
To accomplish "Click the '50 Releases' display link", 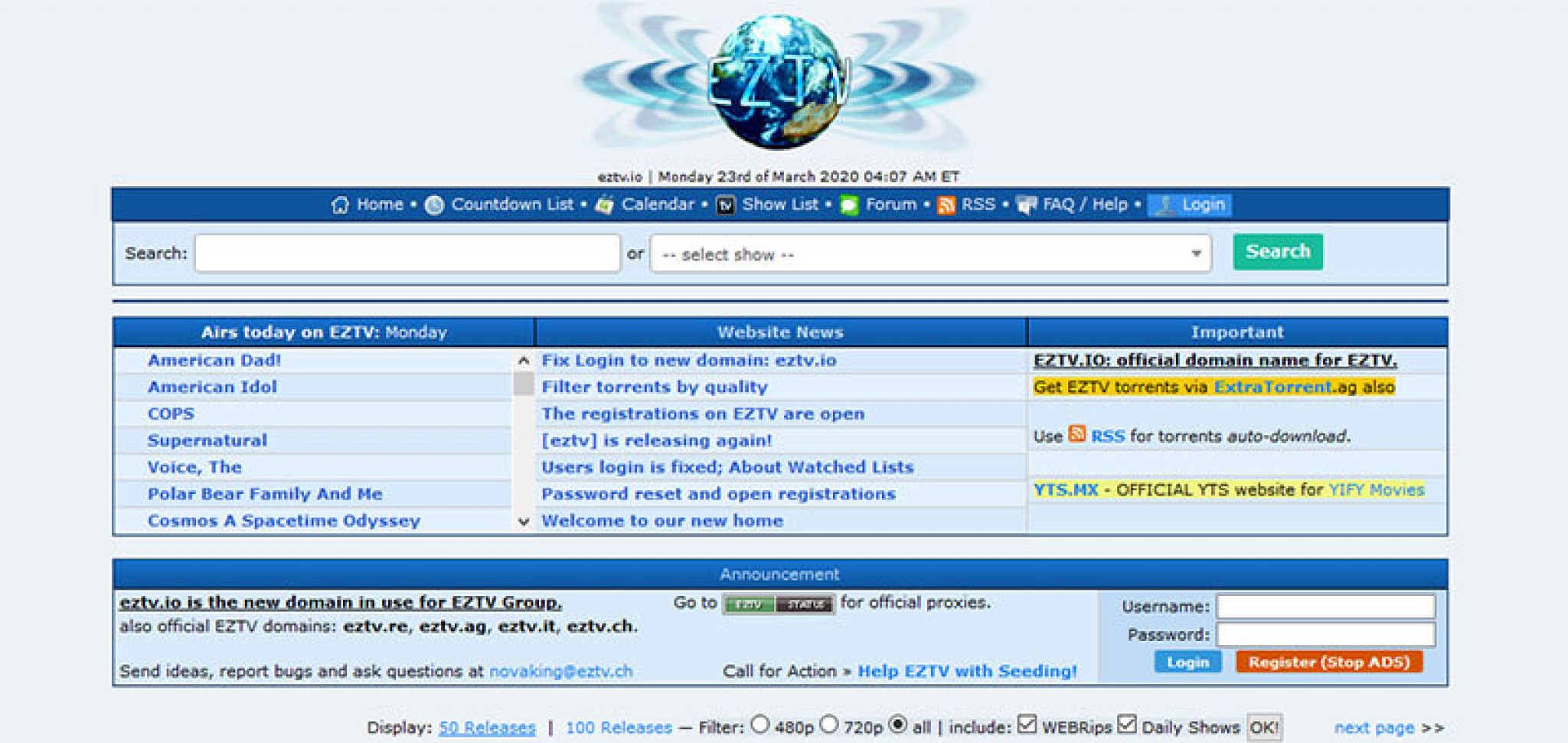I will [487, 728].
